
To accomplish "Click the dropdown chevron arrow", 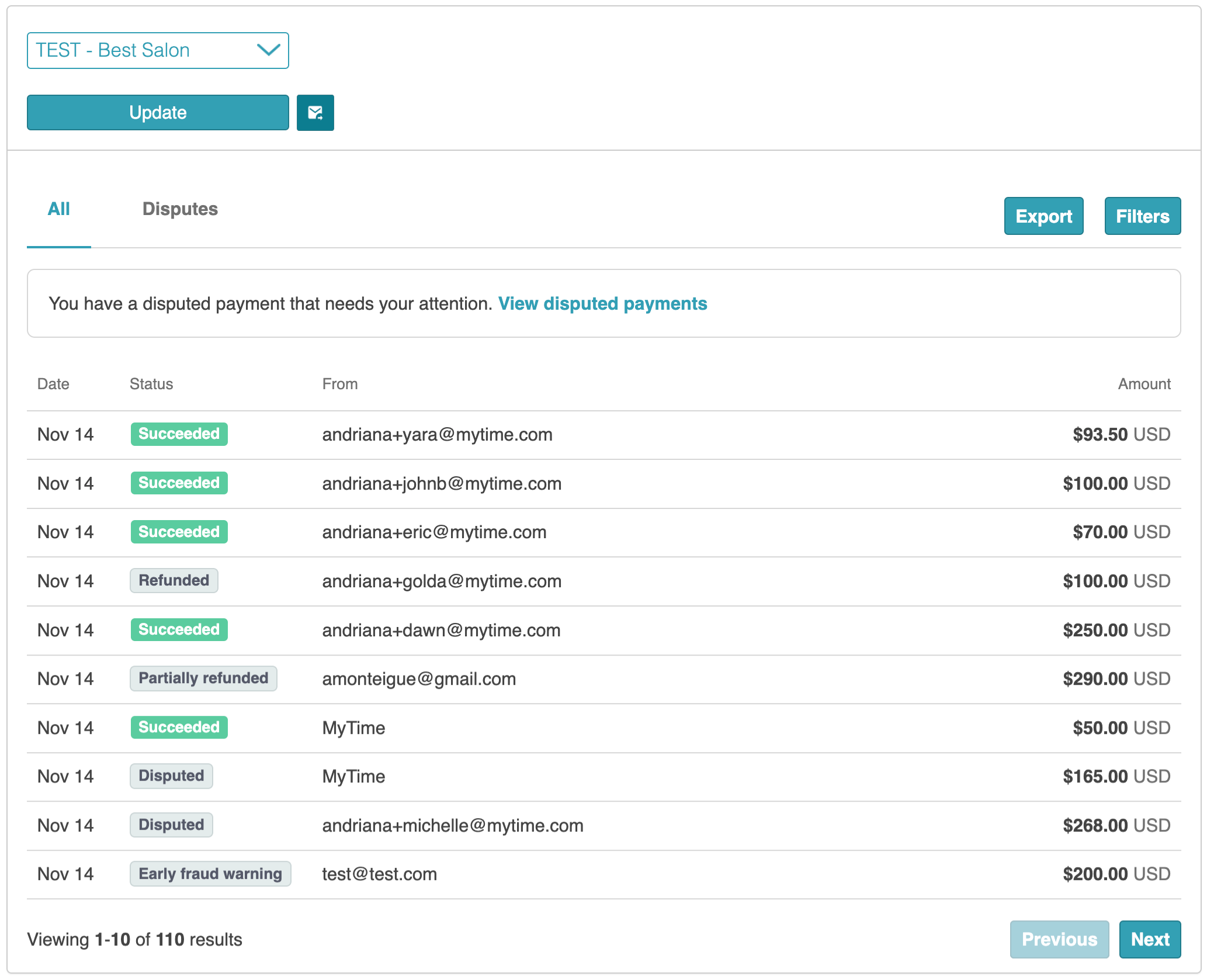I will coord(268,50).
